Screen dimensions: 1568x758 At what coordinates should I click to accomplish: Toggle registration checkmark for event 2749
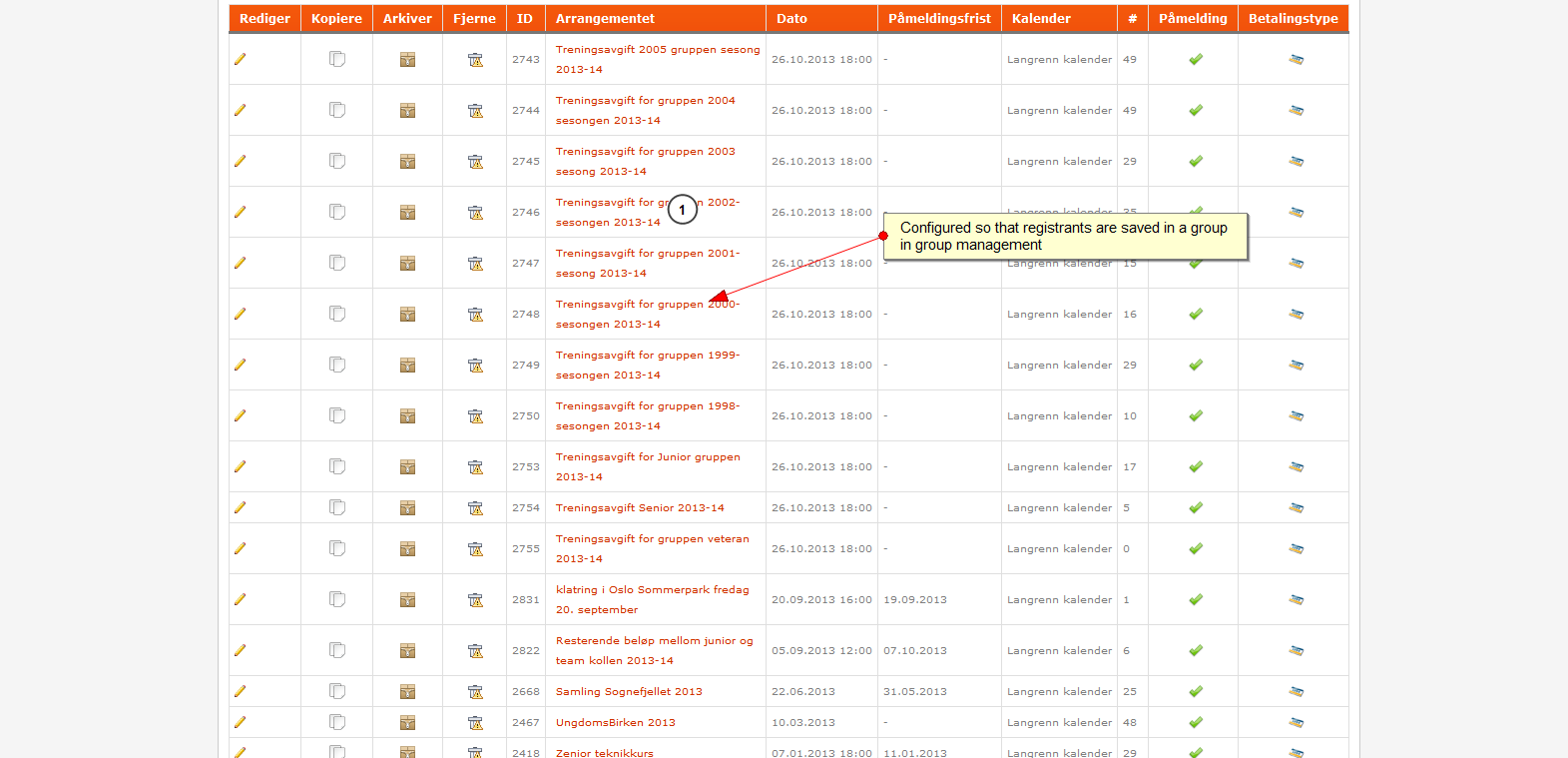(x=1196, y=365)
